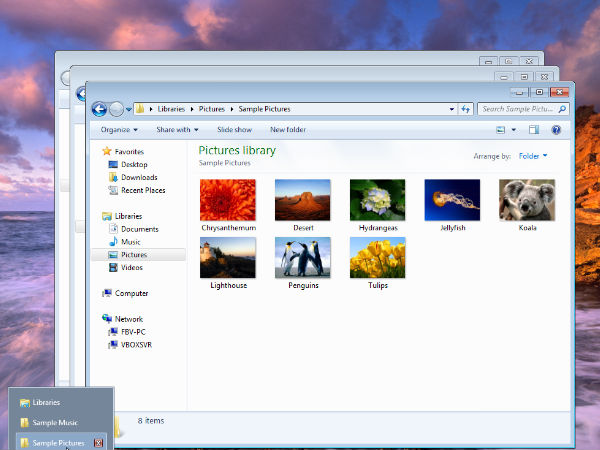Click the Back navigation arrow button
This screenshot has width=600, height=450.
99,109
